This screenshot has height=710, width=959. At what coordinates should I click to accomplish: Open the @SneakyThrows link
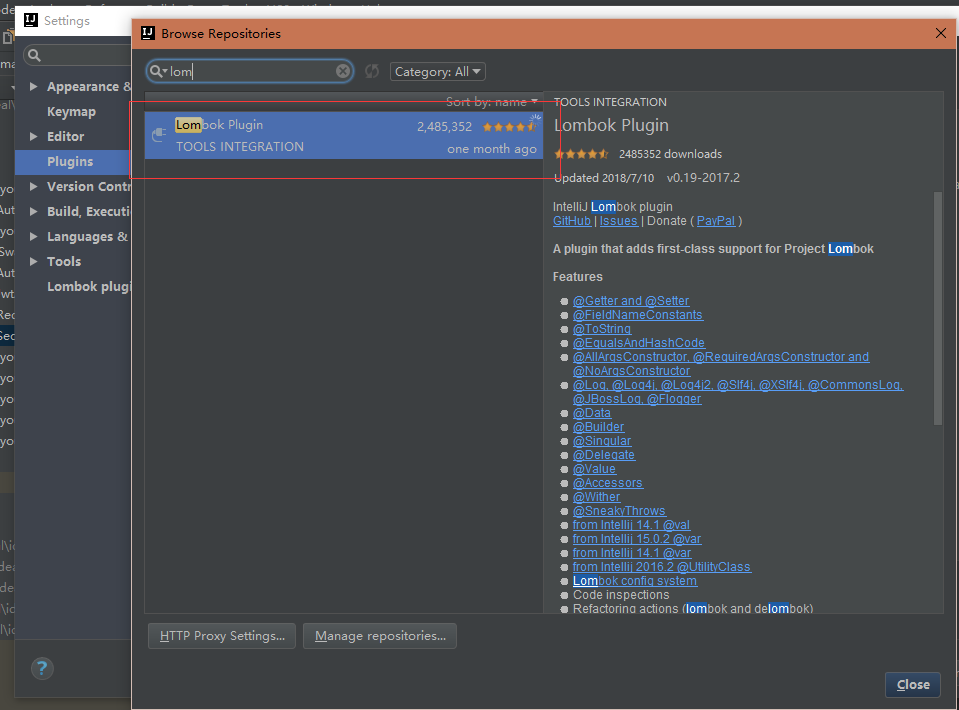pyautogui.click(x=619, y=511)
